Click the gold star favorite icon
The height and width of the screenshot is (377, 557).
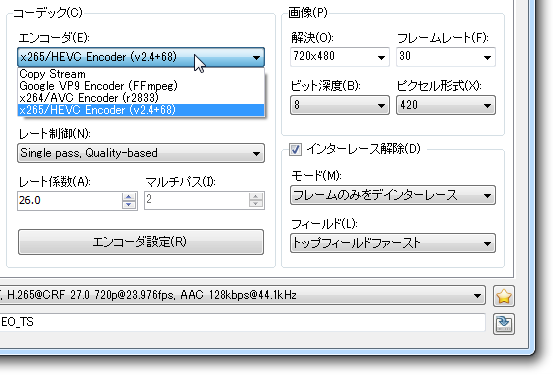click(504, 296)
